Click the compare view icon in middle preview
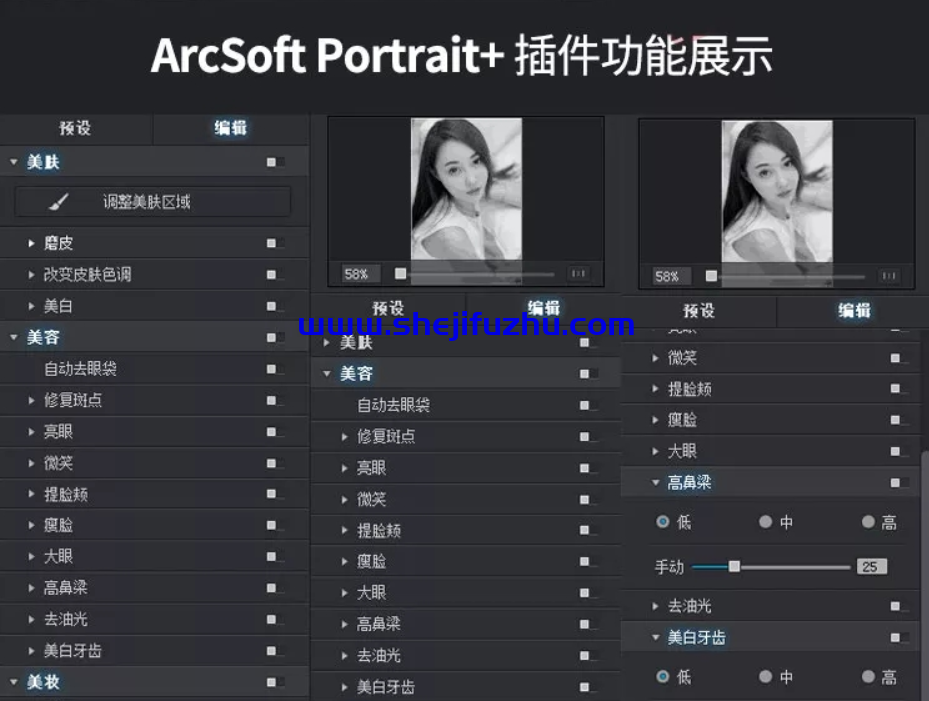929x701 pixels. [578, 273]
